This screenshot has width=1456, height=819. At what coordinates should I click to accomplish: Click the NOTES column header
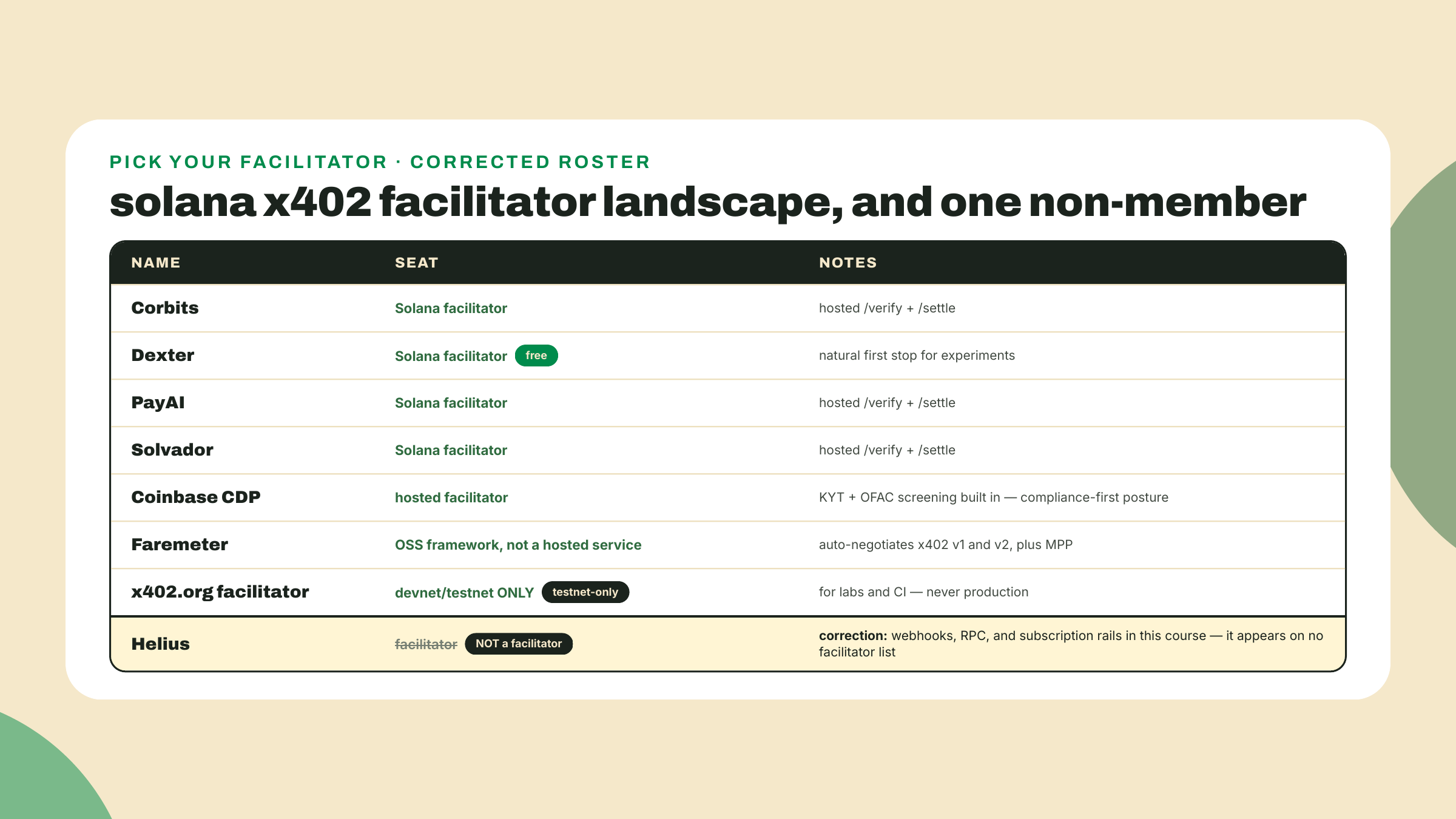click(x=848, y=263)
